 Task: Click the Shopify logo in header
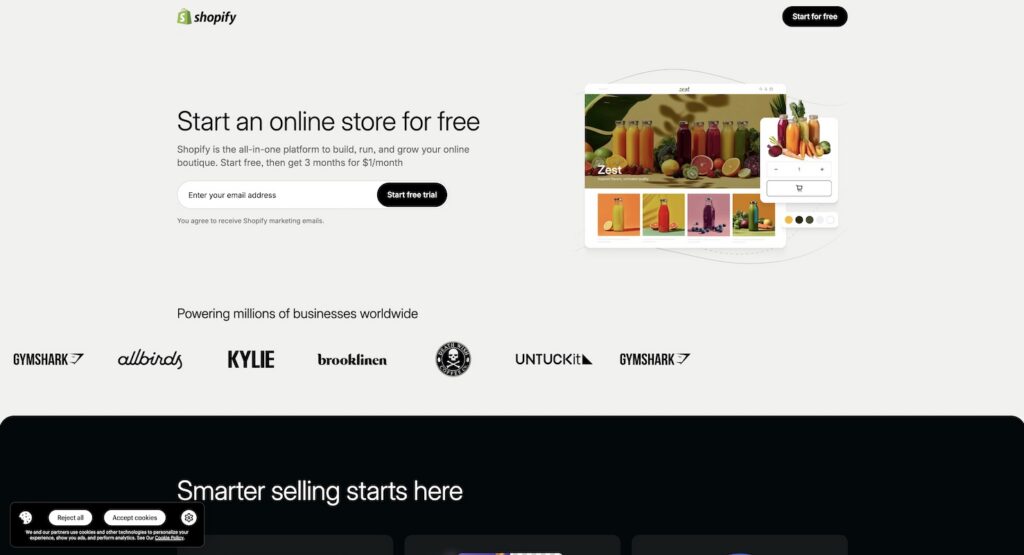tap(206, 16)
